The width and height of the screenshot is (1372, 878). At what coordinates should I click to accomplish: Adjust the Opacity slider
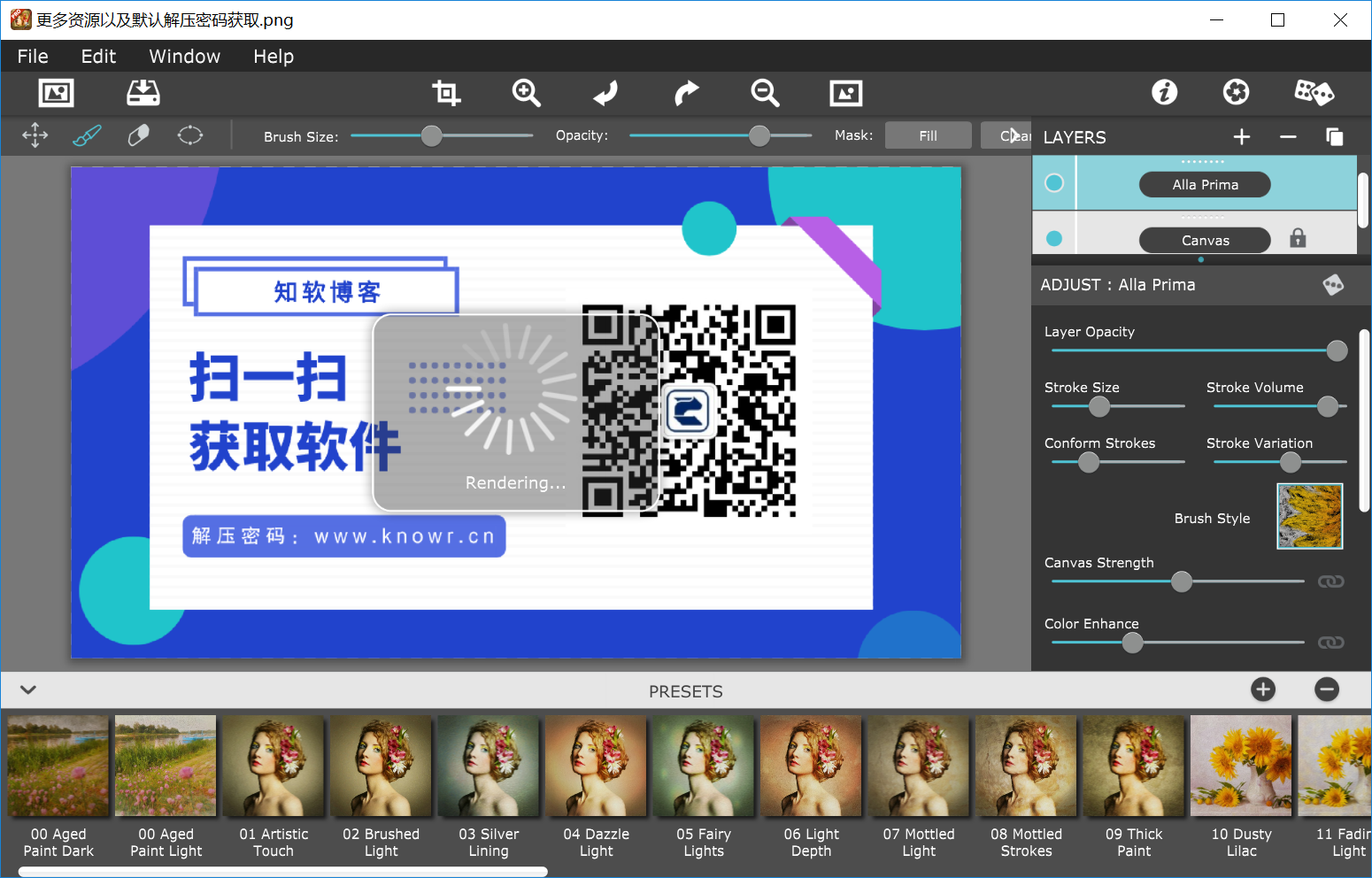click(721, 135)
